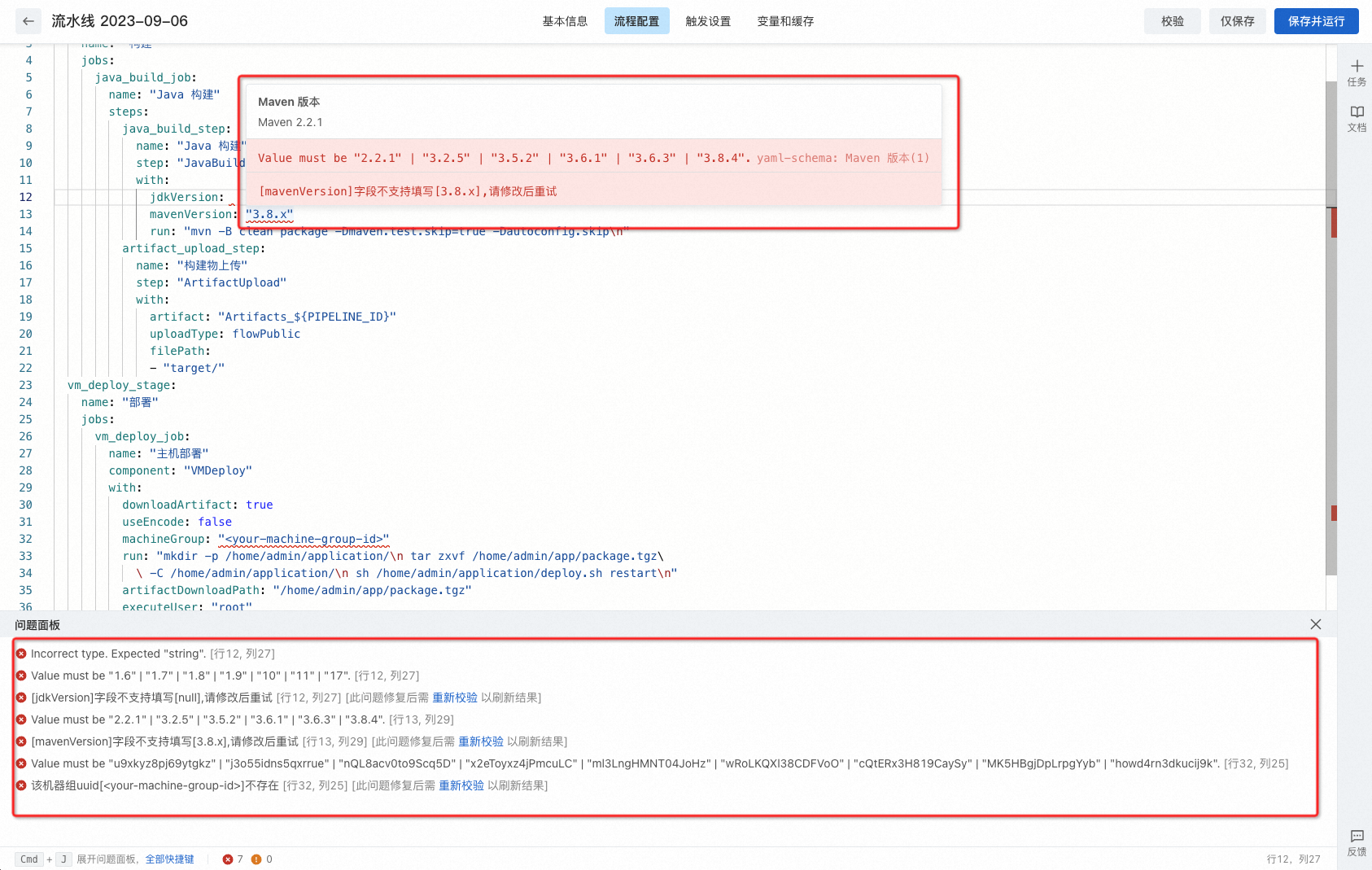Select the 流程配置 tab

(x=636, y=21)
